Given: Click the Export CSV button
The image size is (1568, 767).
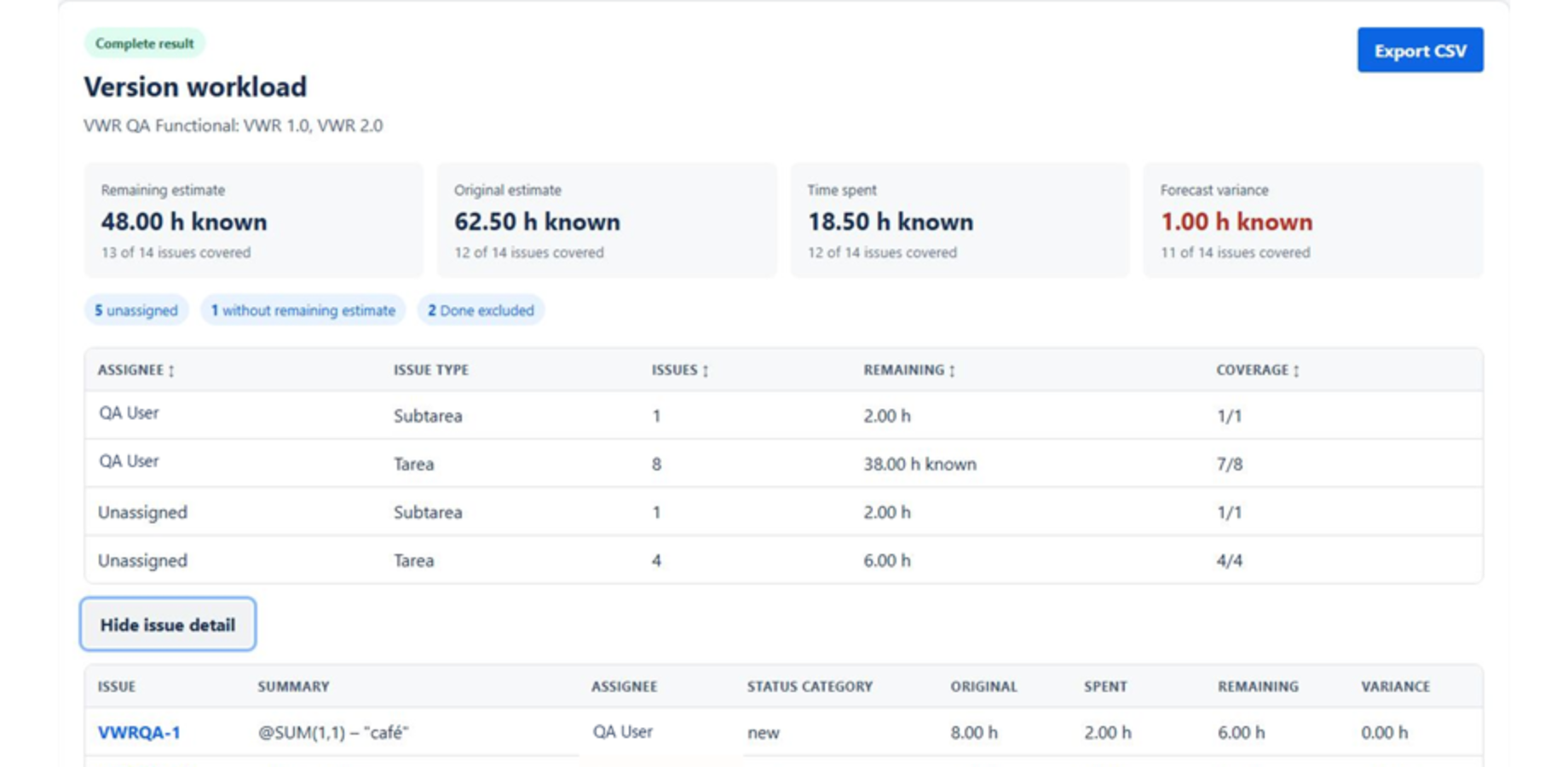Looking at the screenshot, I should coord(1420,50).
